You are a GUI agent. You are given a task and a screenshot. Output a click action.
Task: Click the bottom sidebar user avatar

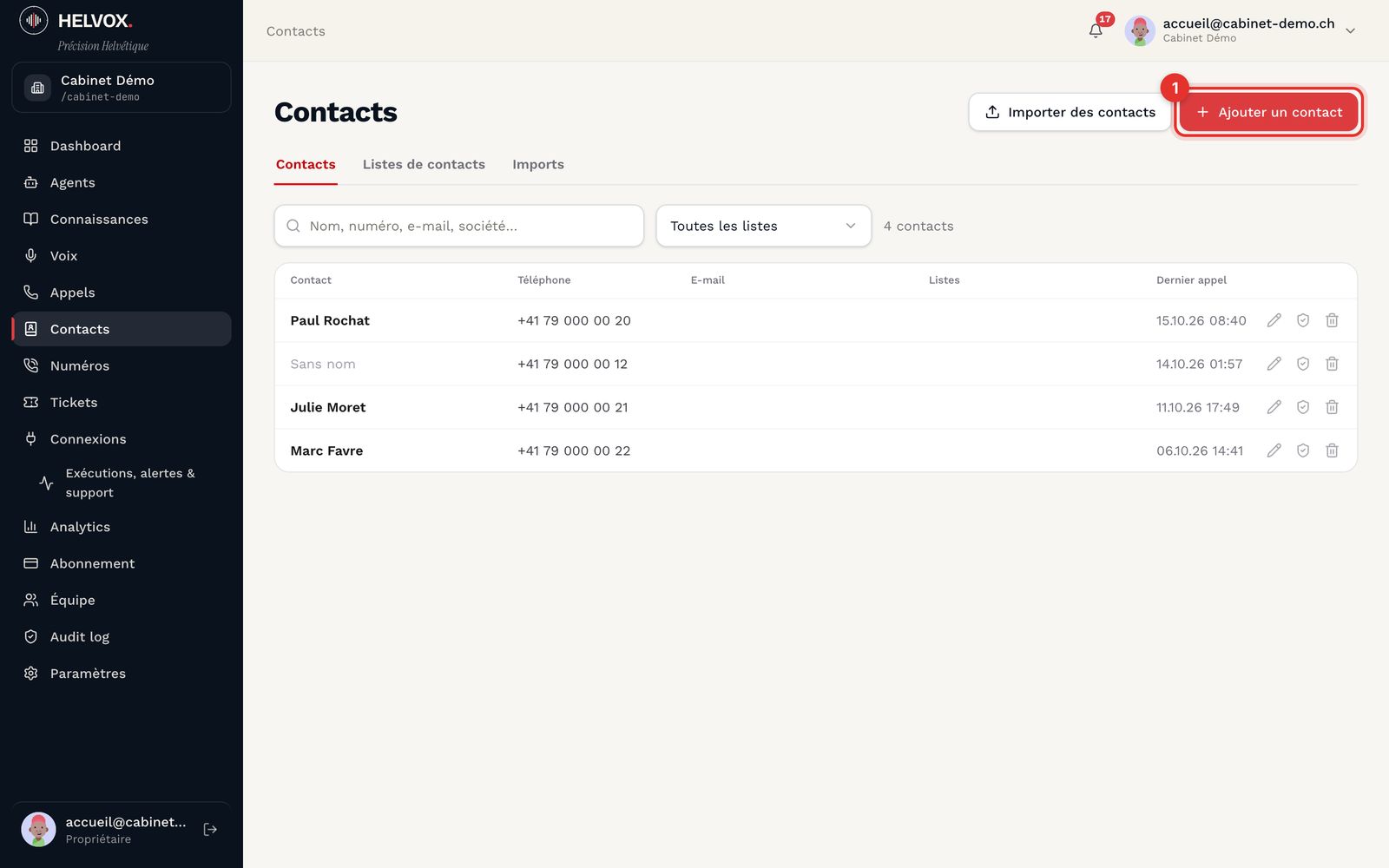[38, 830]
